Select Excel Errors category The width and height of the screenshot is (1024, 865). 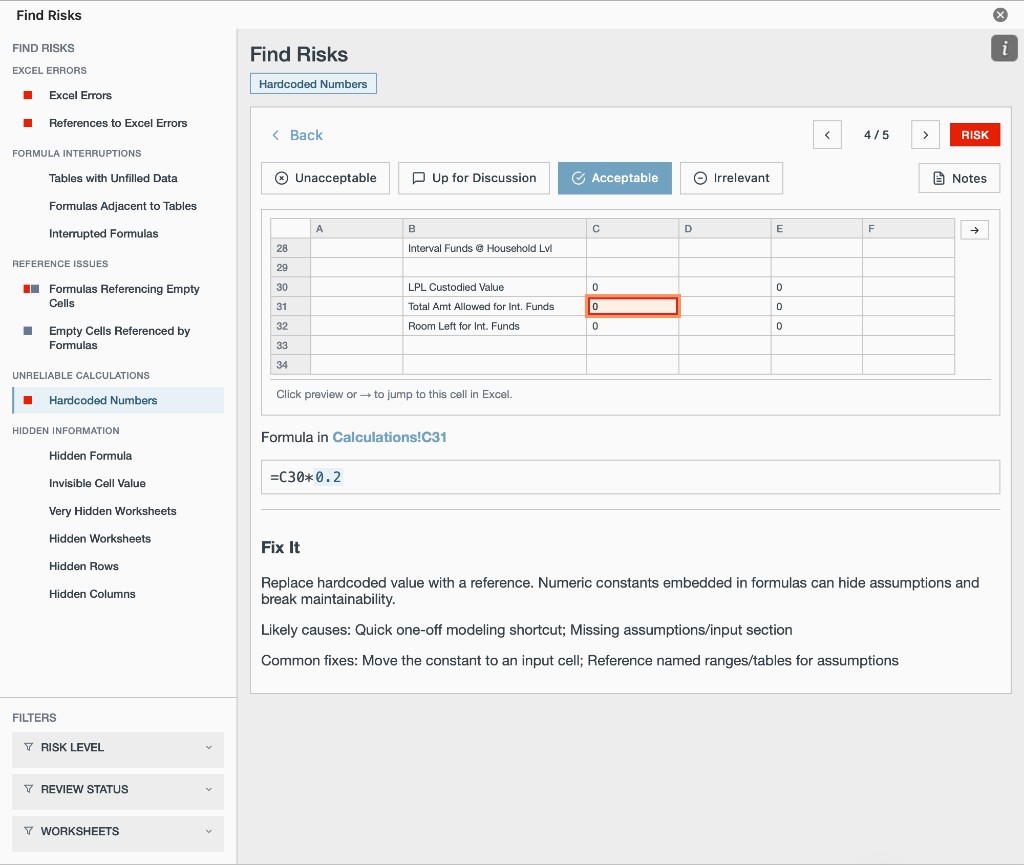pyautogui.click(x=80, y=95)
